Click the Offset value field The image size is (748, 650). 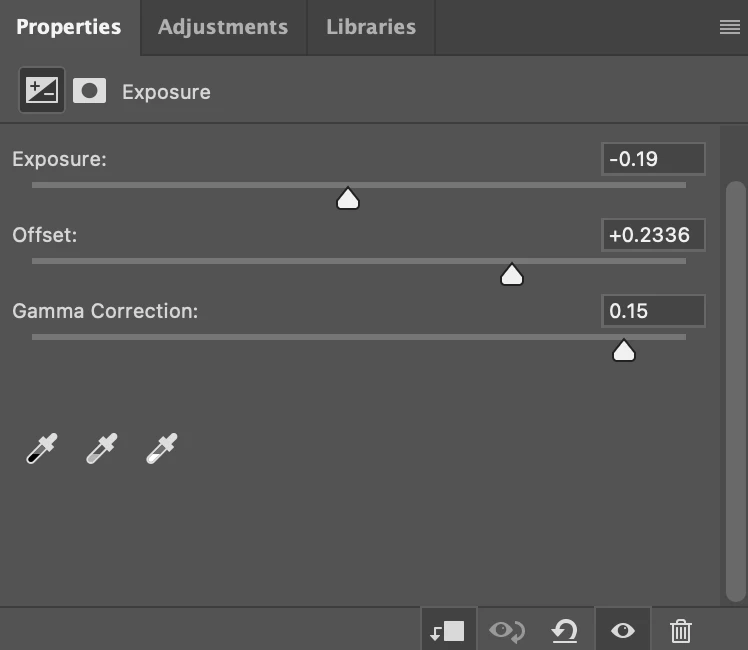point(653,235)
